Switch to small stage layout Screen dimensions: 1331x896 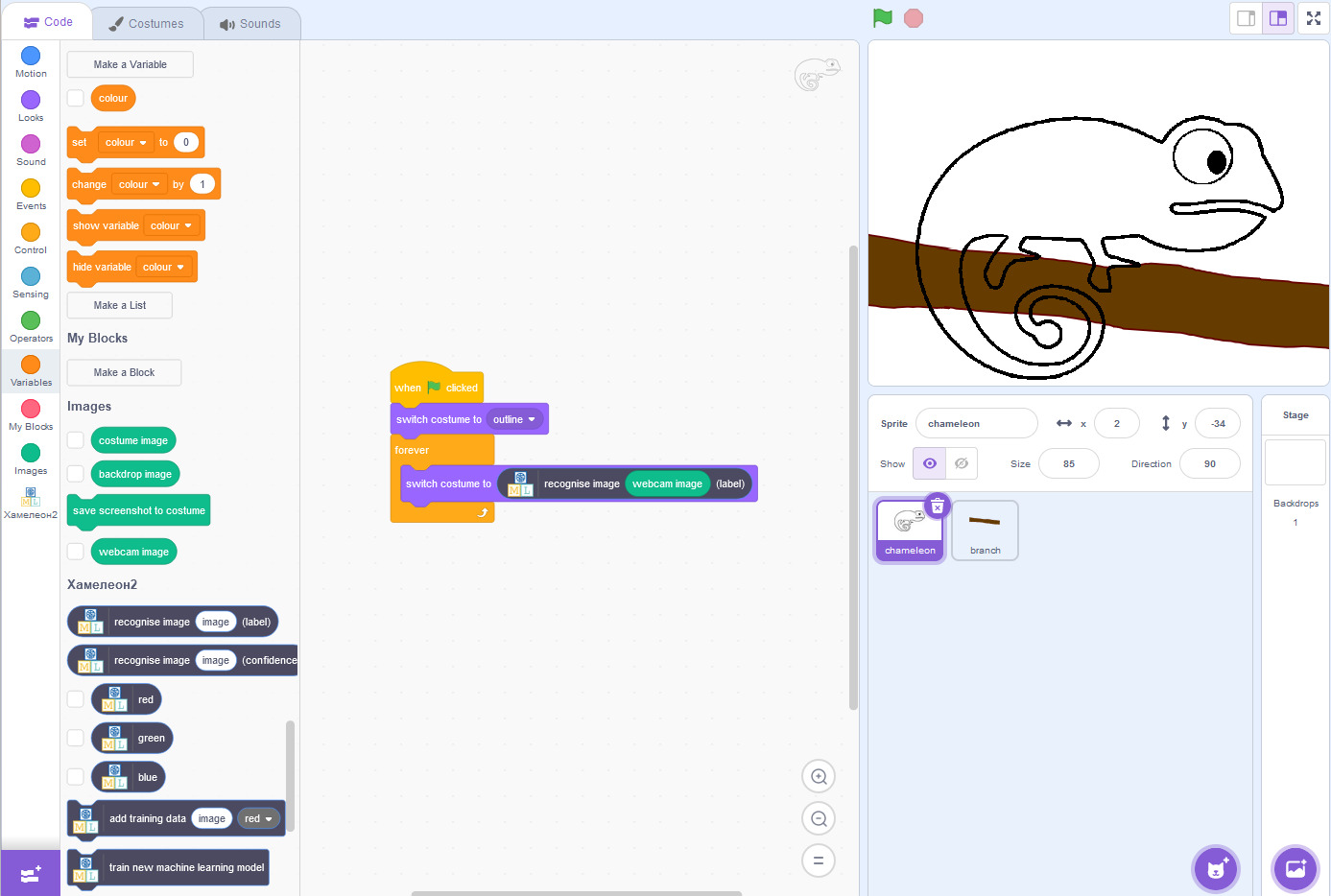click(1246, 18)
